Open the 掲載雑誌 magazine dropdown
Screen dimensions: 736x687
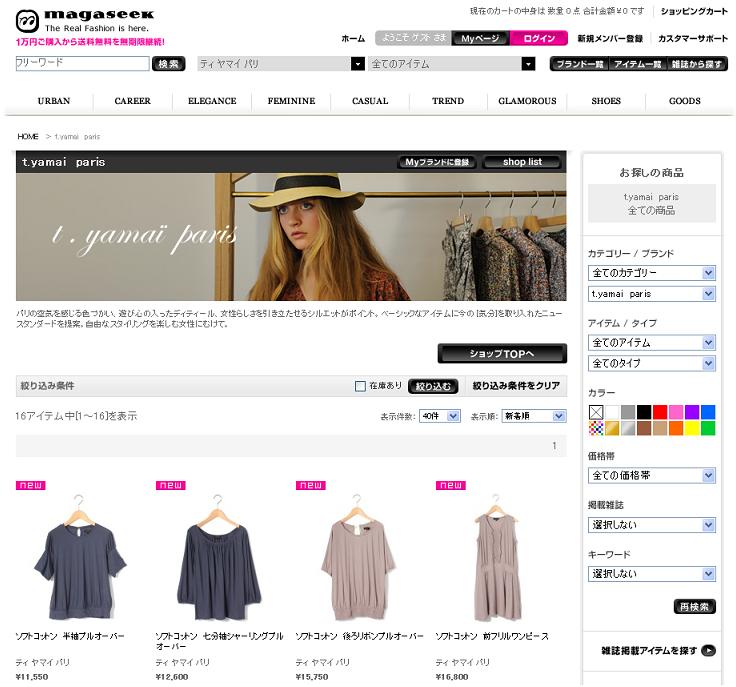[652, 525]
